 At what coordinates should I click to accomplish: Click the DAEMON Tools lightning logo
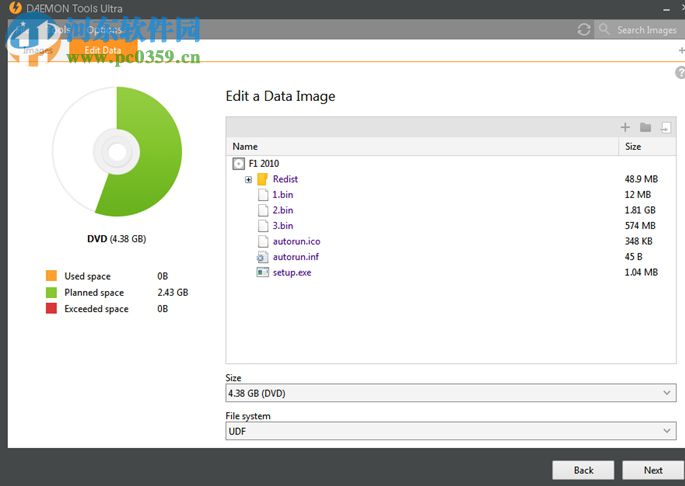[15, 7]
